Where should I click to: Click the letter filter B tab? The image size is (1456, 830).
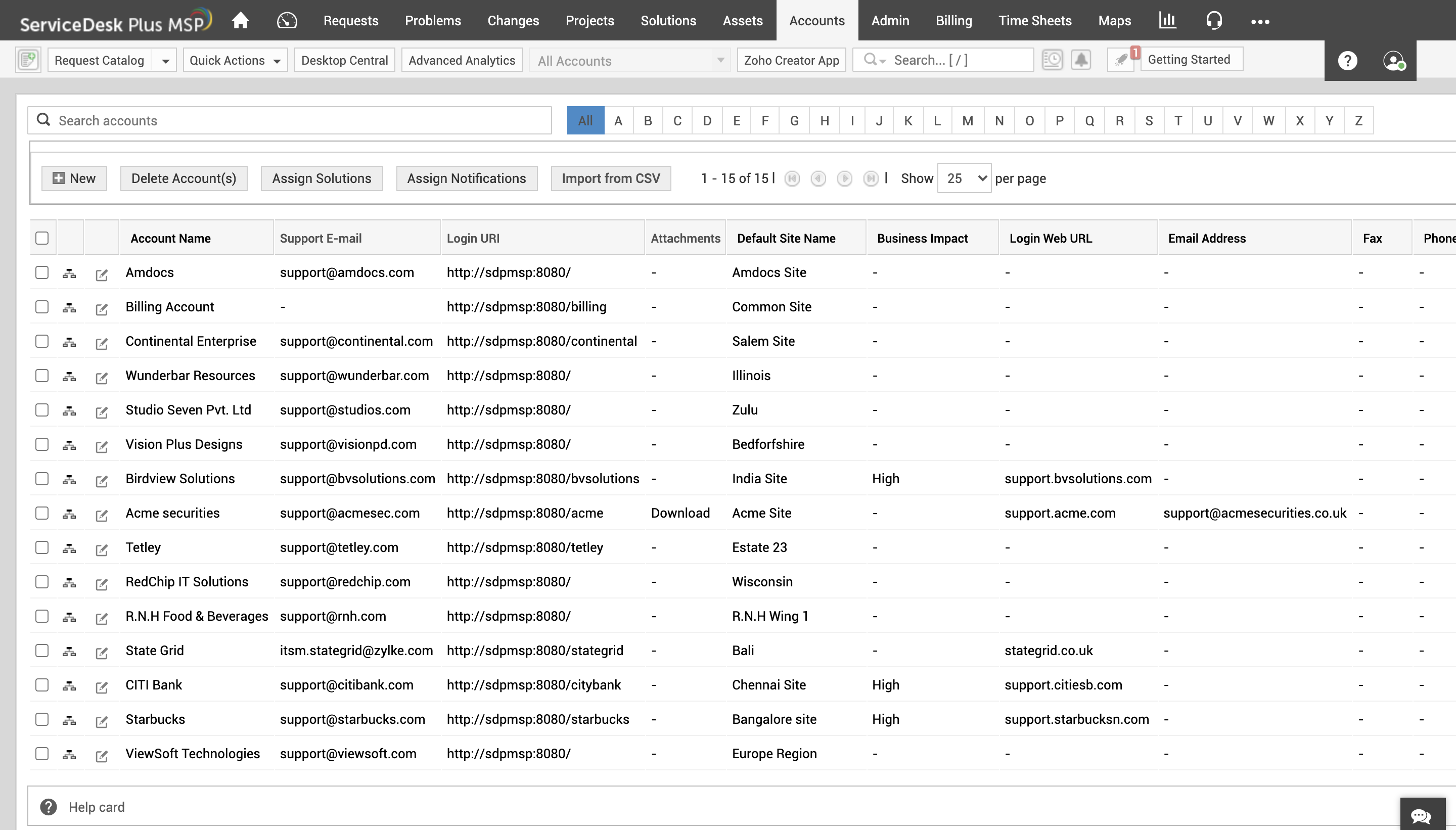647,120
